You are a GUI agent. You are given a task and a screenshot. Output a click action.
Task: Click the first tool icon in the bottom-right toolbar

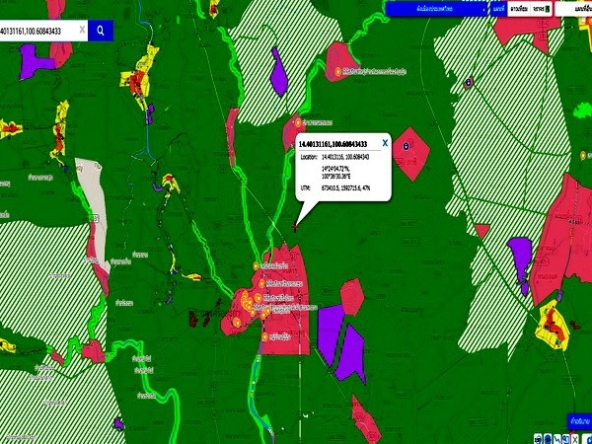click(x=538, y=439)
